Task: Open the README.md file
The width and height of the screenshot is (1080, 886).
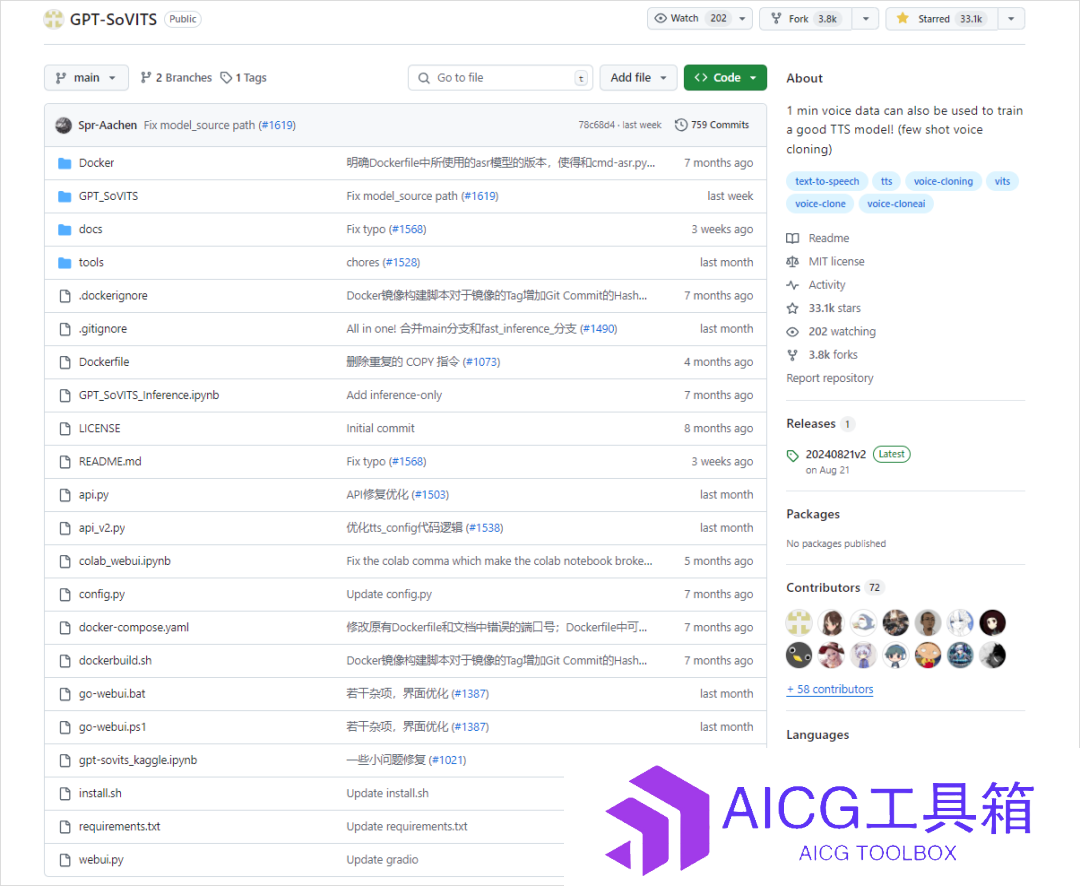Action: (110, 462)
